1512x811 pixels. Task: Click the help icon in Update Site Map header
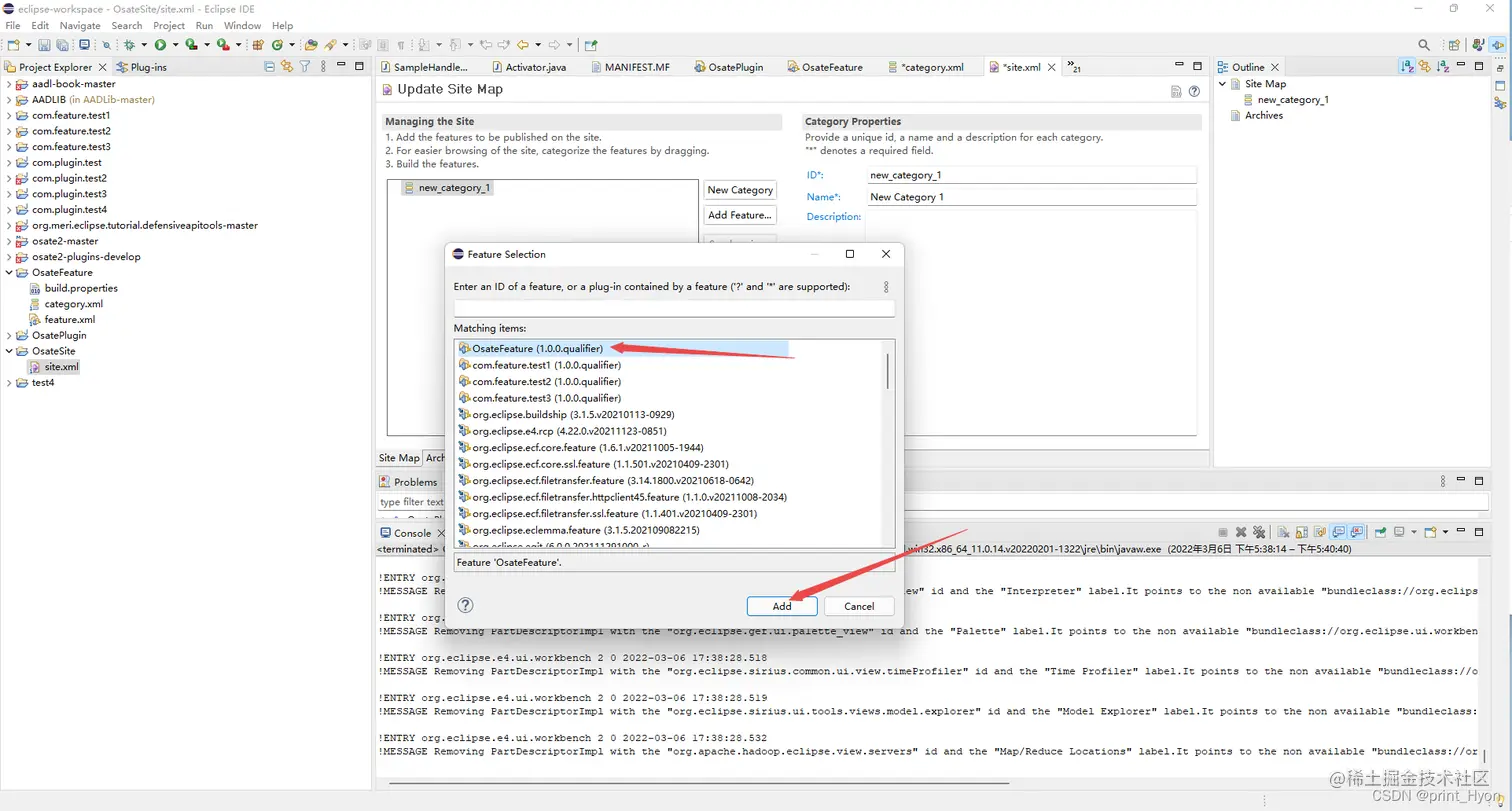coord(1194,91)
